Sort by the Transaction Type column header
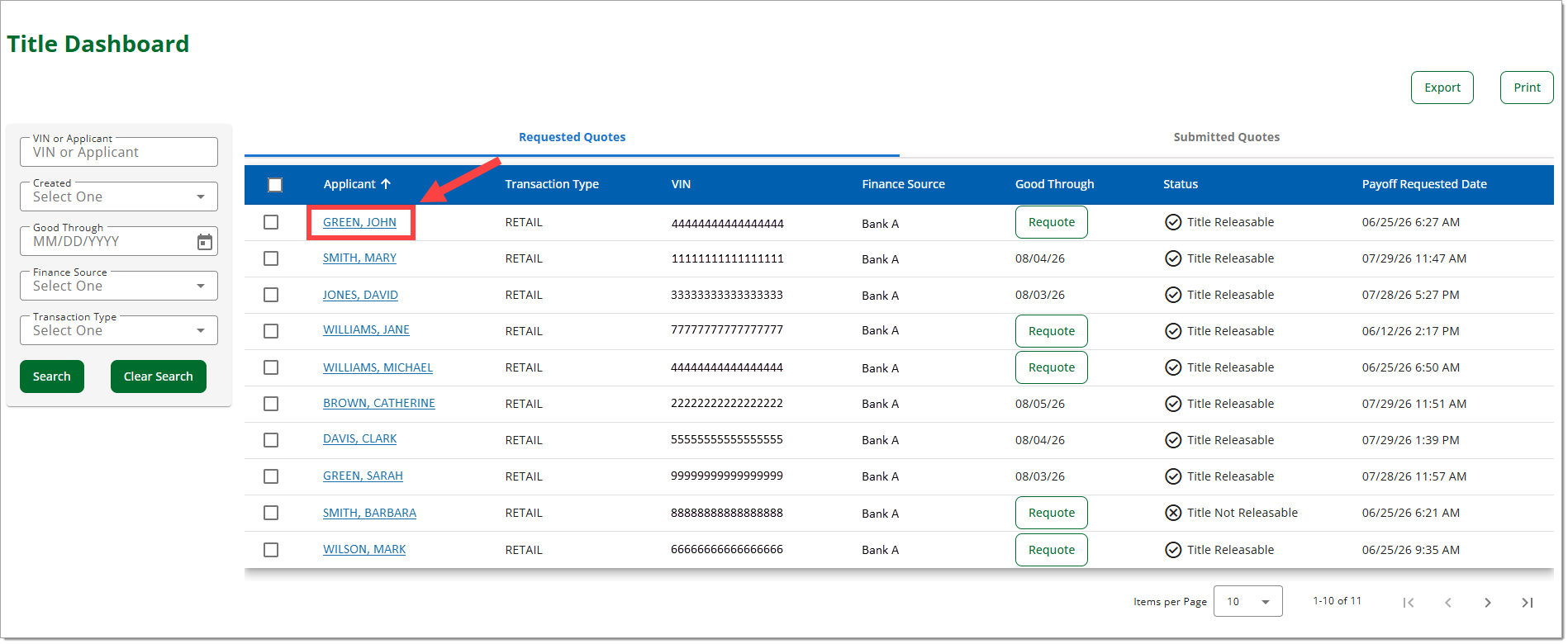This screenshot has width=1568, height=644. 552,184
